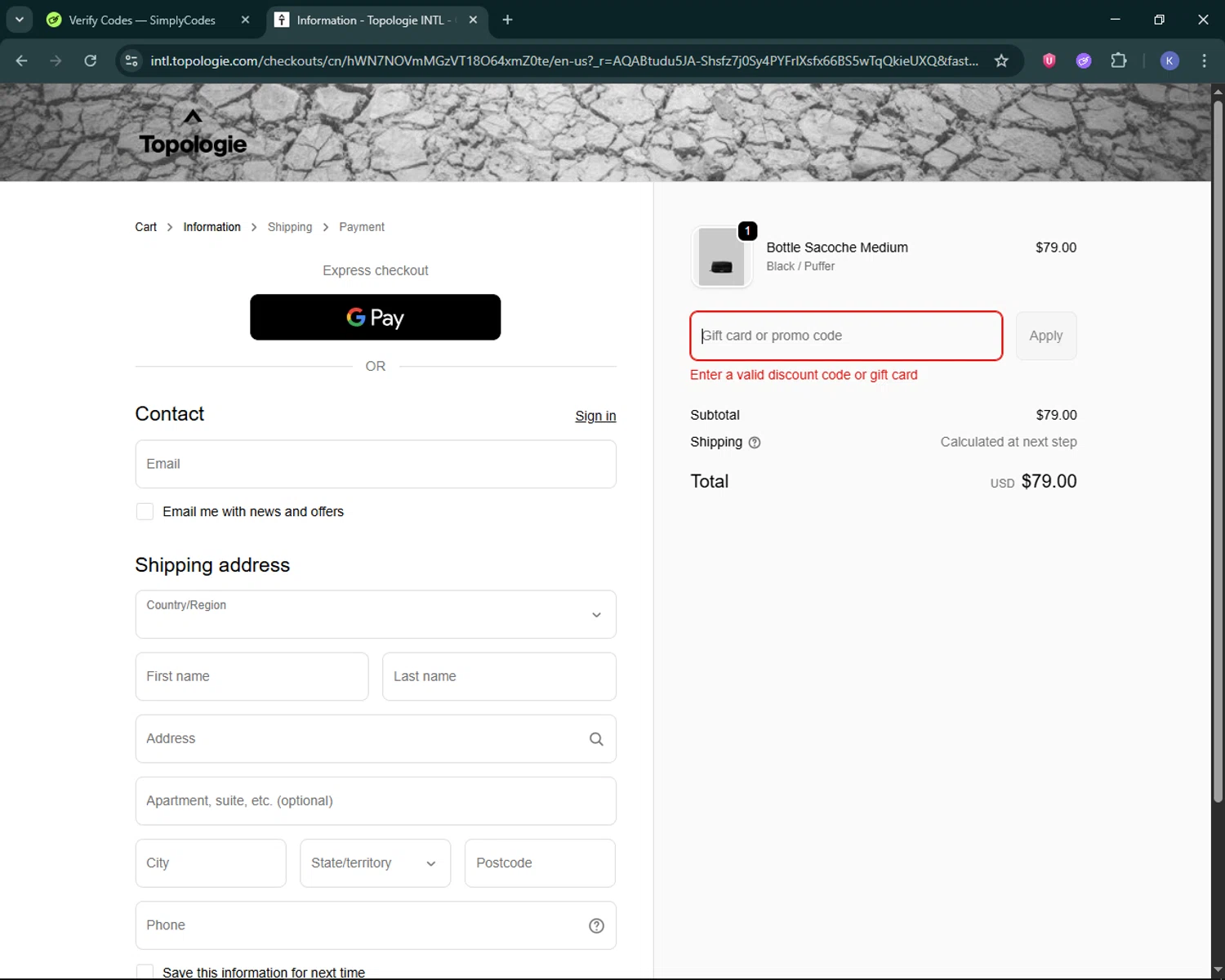Screen dimensions: 1225x980
Task: Minimize the Chrome window
Action: click(1115, 20)
